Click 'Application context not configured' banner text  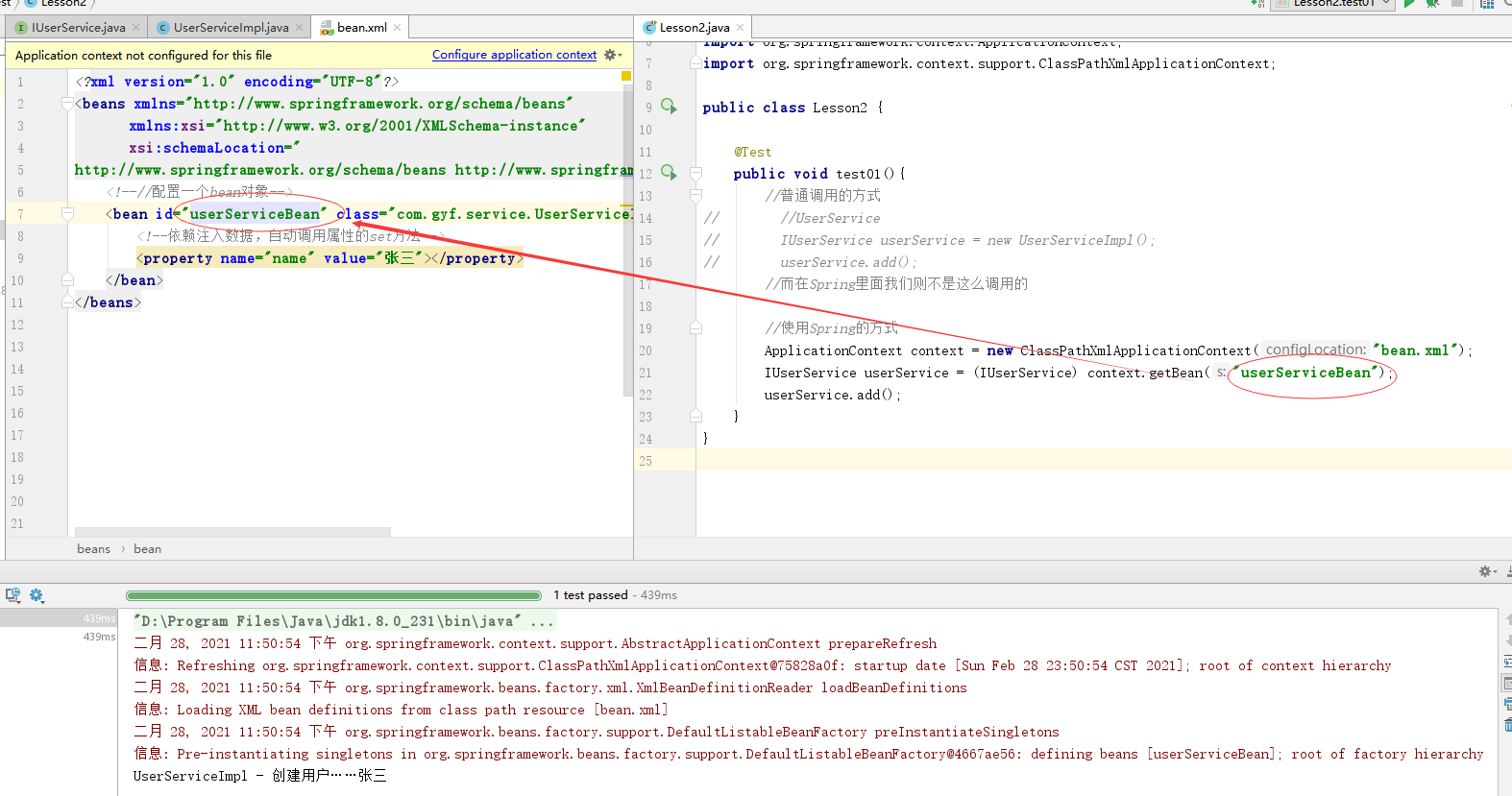(143, 55)
